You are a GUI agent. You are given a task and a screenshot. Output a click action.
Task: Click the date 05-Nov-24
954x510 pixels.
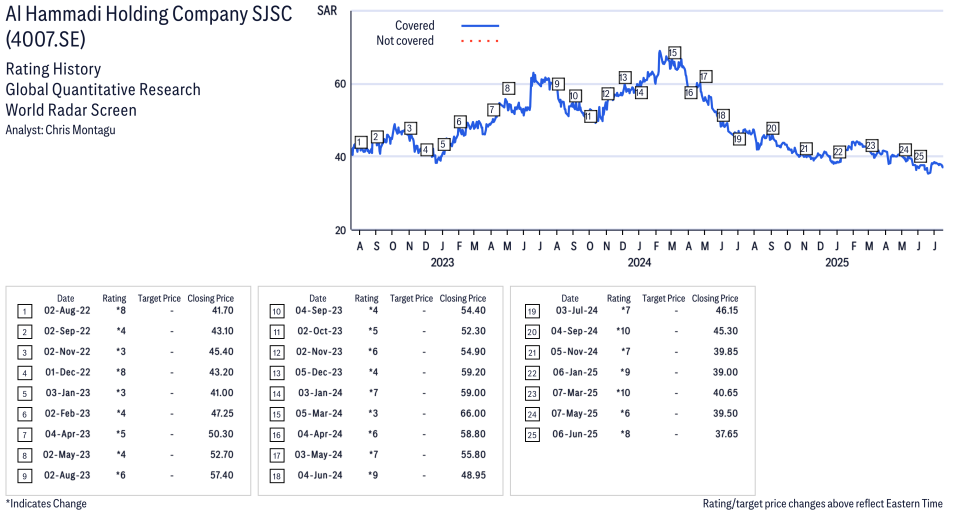[x=574, y=352]
